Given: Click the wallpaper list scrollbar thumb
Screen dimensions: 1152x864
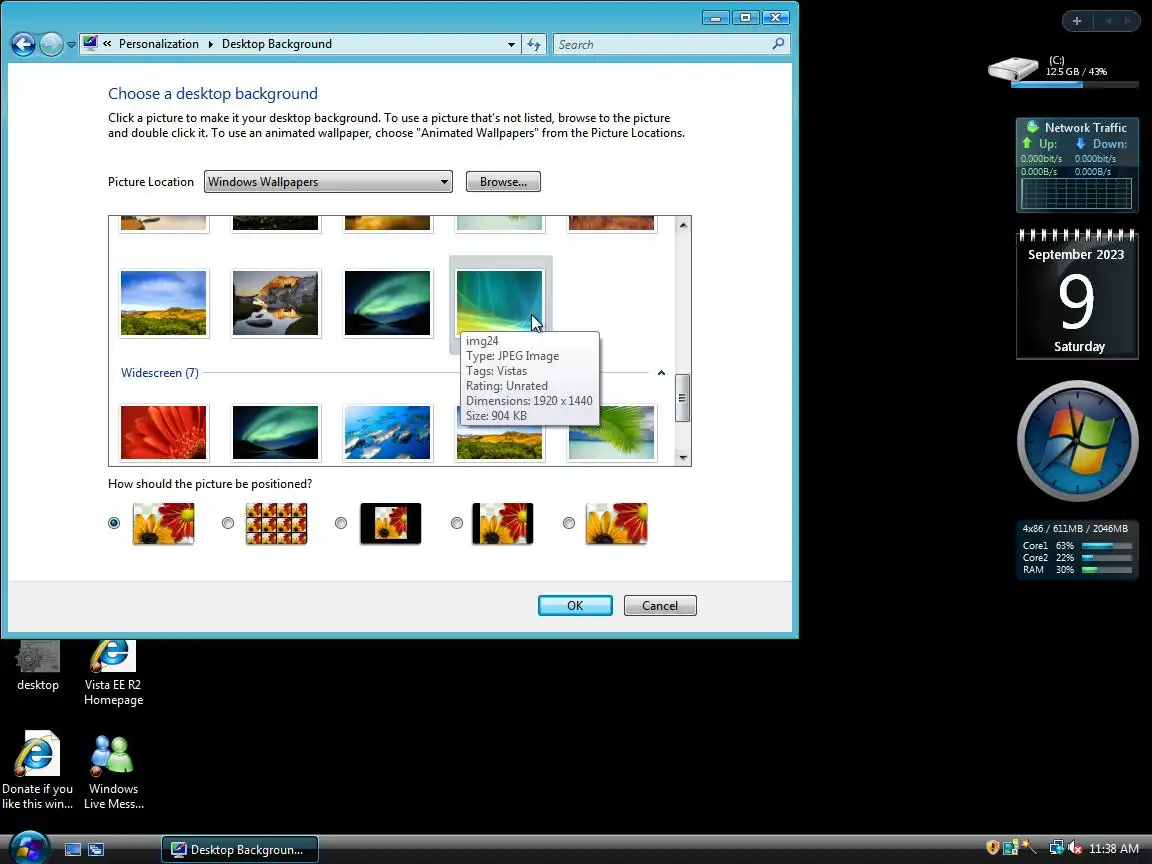Looking at the screenshot, I should coord(683,397).
